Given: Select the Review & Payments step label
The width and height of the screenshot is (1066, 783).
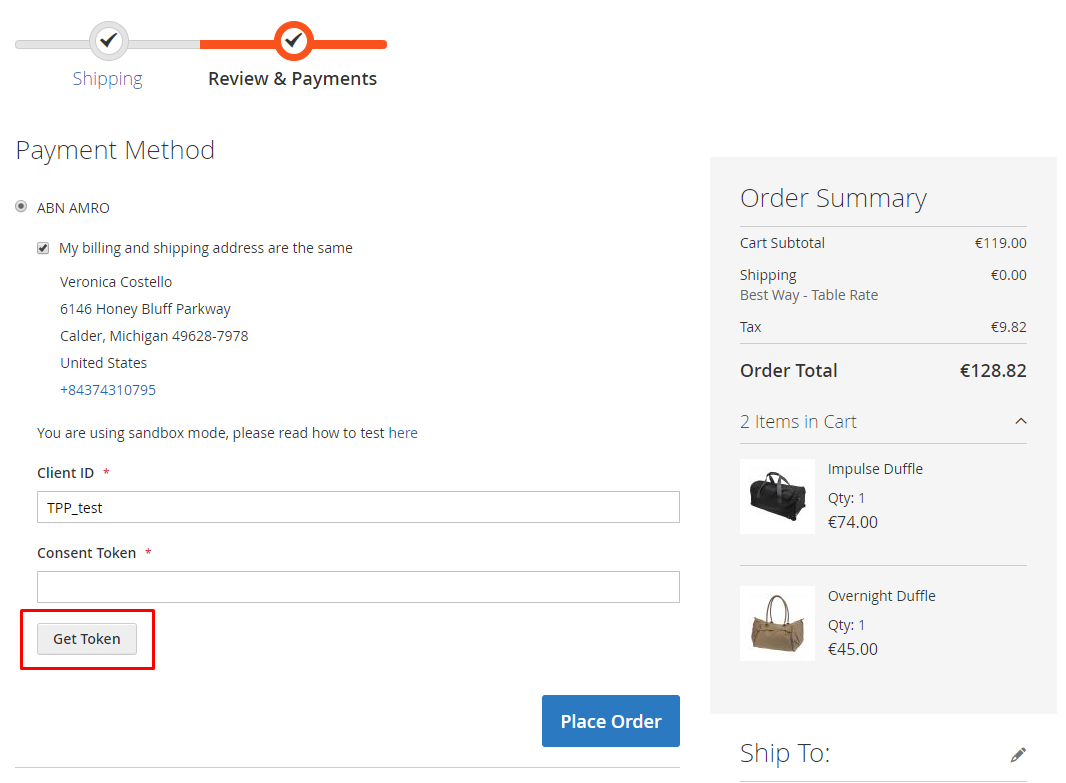Looking at the screenshot, I should click(292, 79).
